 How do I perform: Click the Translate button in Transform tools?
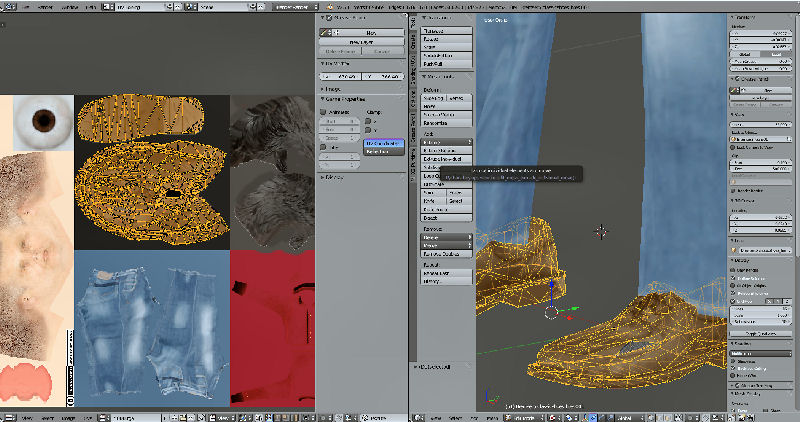(446, 31)
